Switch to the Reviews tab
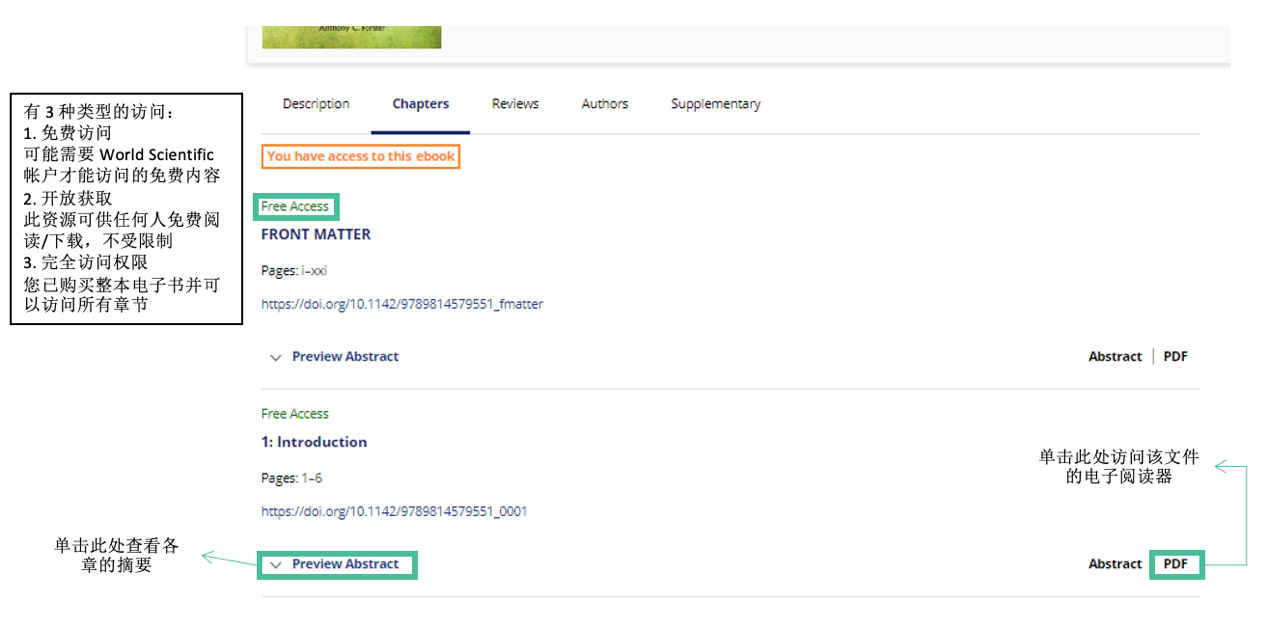The image size is (1268, 629). coord(515,104)
